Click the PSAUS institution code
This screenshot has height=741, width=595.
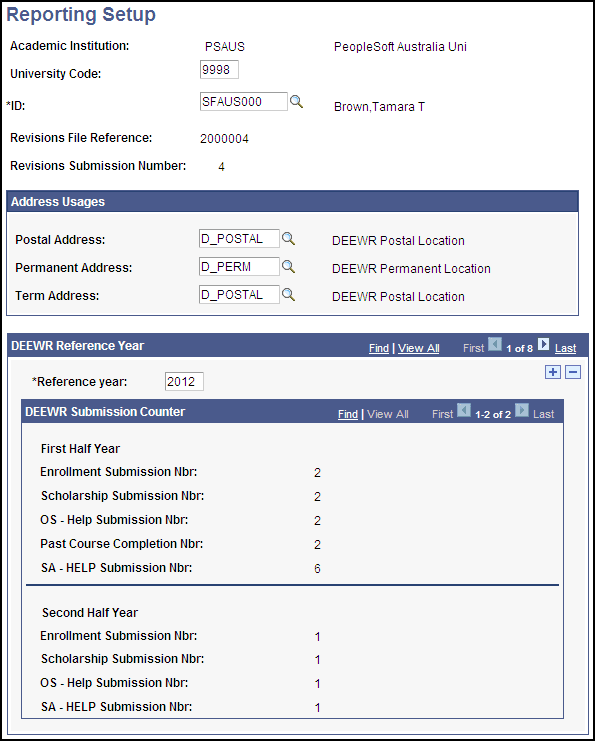pyautogui.click(x=225, y=47)
